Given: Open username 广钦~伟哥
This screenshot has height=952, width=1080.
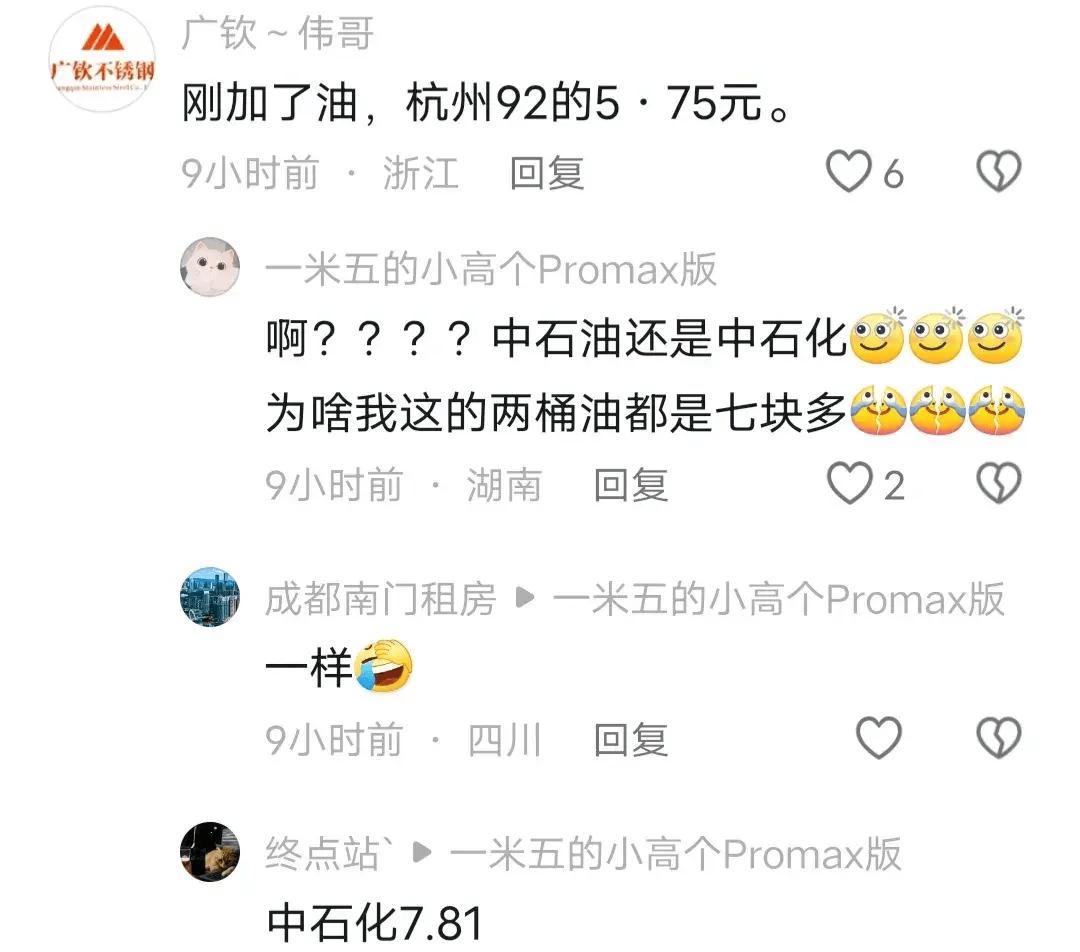Looking at the screenshot, I should tap(278, 33).
